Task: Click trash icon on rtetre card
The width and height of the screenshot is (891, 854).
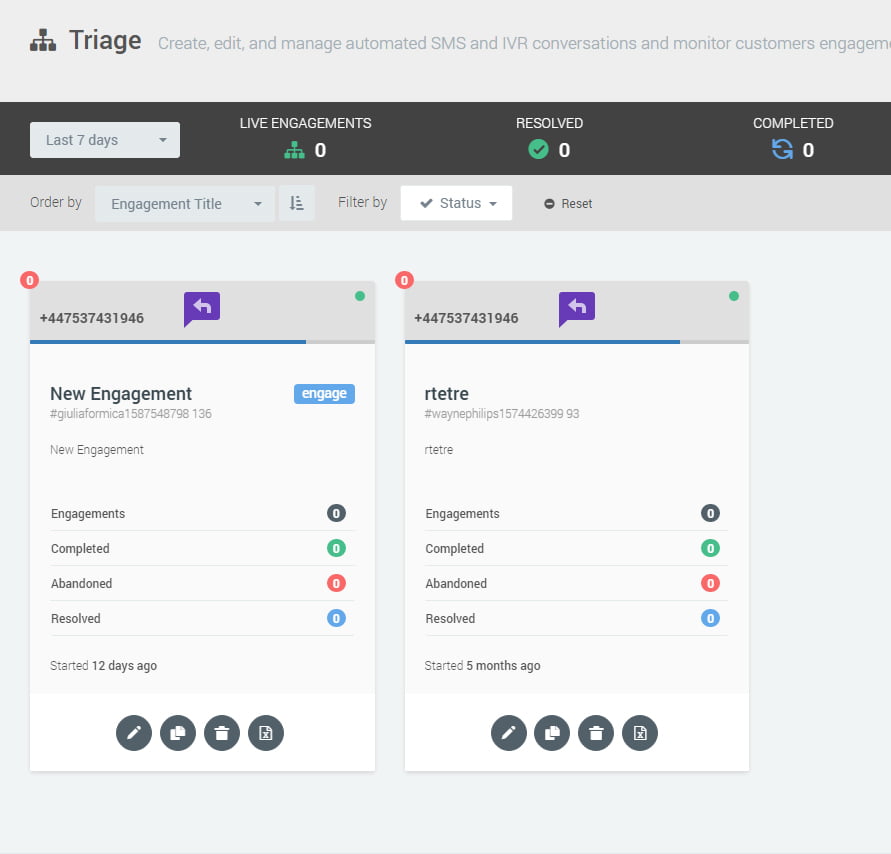Action: click(x=596, y=733)
